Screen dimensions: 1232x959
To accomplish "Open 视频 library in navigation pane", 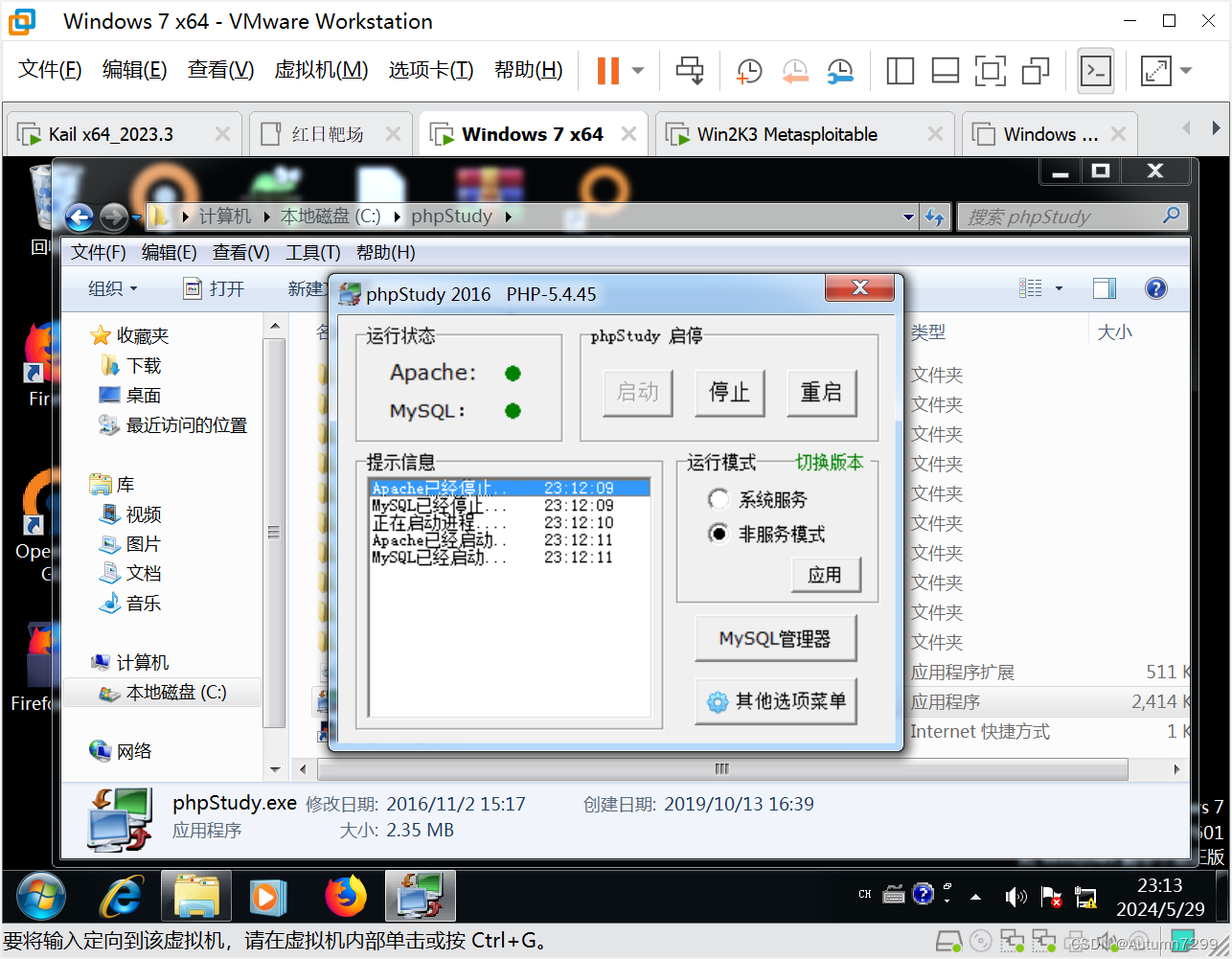I will pos(132,514).
